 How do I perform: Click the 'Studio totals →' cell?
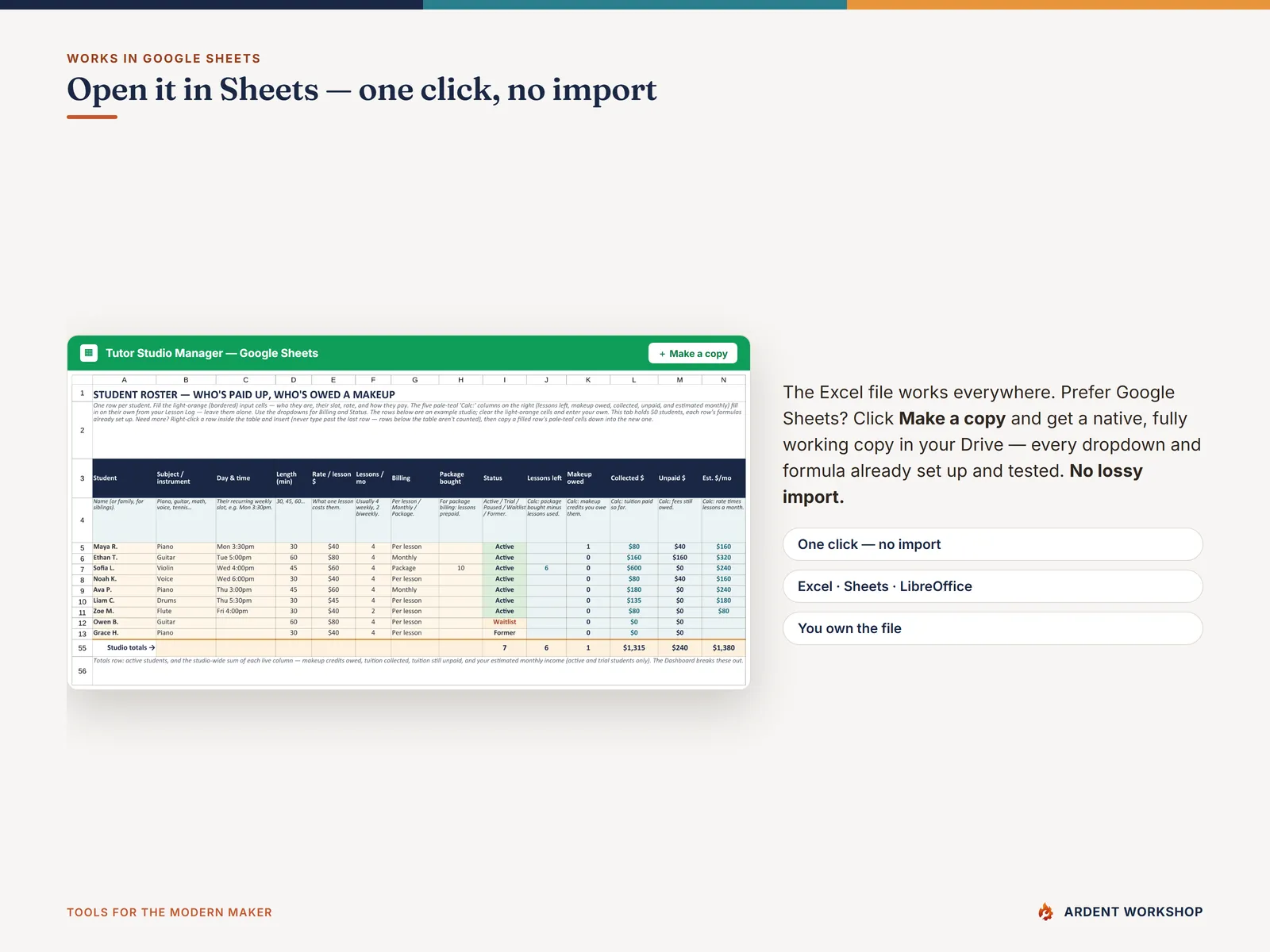pos(124,647)
